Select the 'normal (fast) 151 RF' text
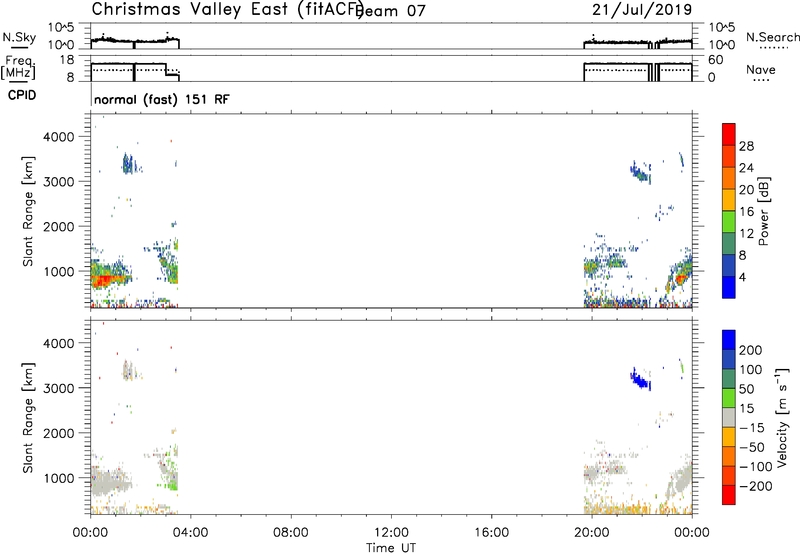Image resolution: width=800 pixels, height=554 pixels. [x=162, y=99]
